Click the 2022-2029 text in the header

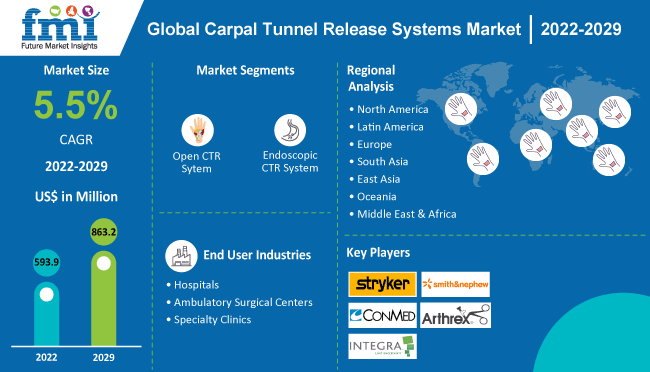click(581, 29)
